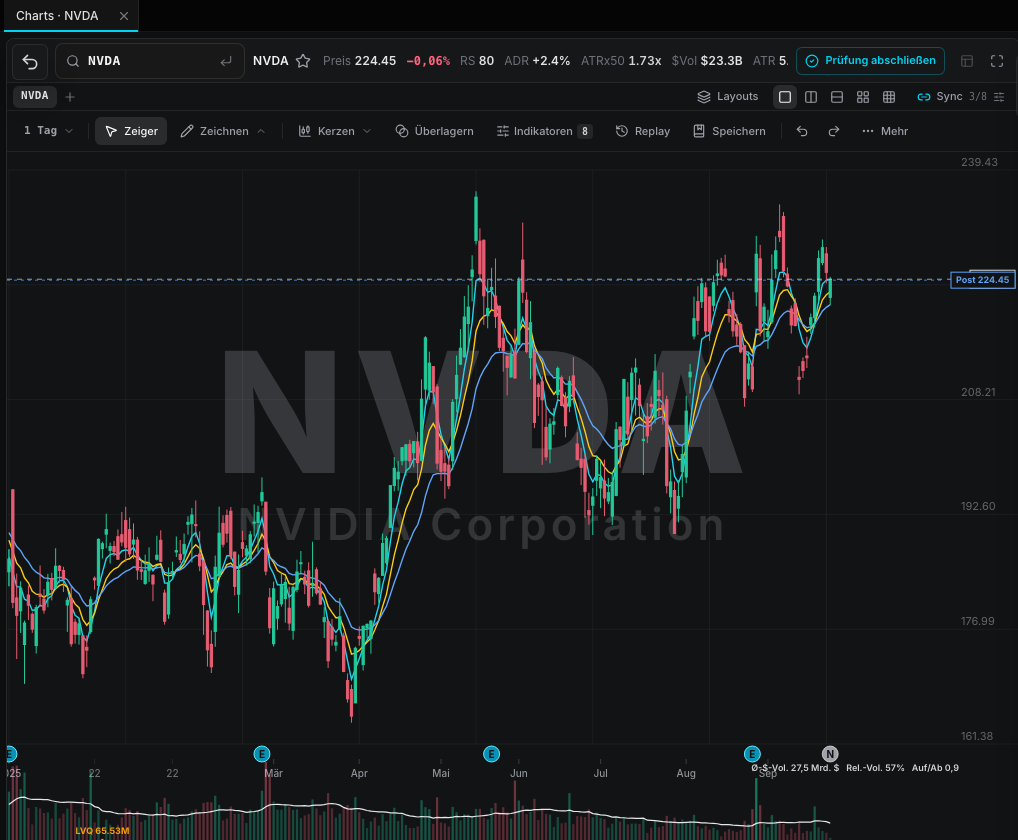Click the Preis 224.45 value

(360, 61)
